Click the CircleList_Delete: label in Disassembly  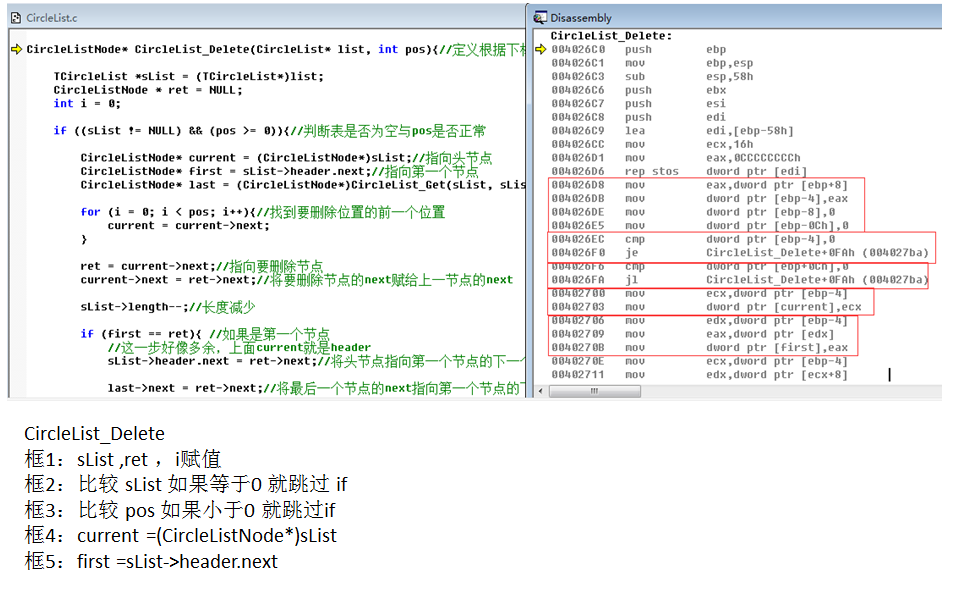(x=611, y=35)
